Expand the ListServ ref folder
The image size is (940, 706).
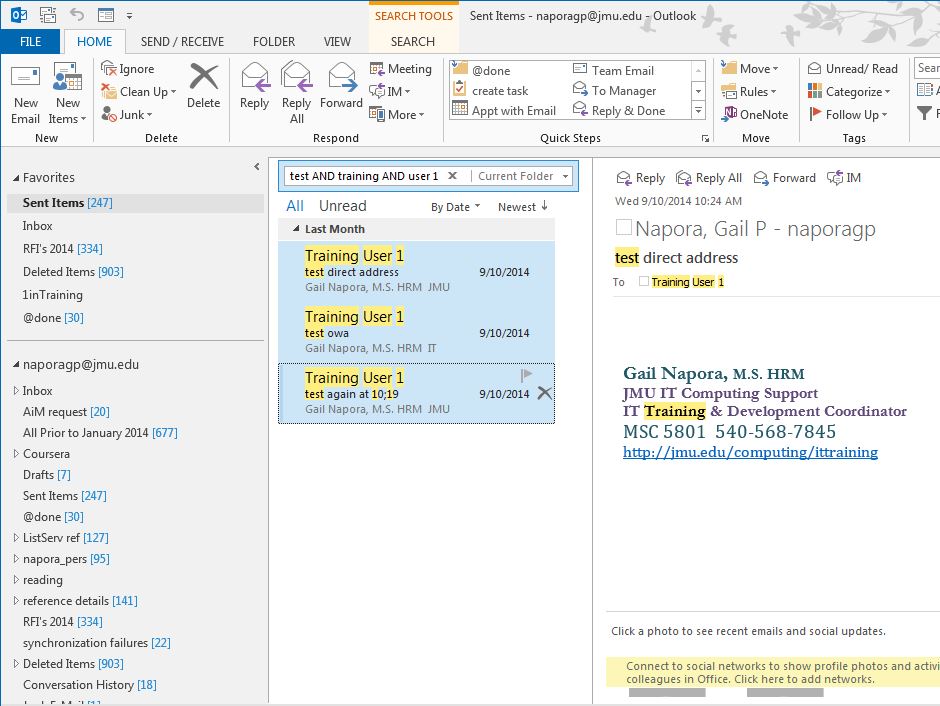16,538
